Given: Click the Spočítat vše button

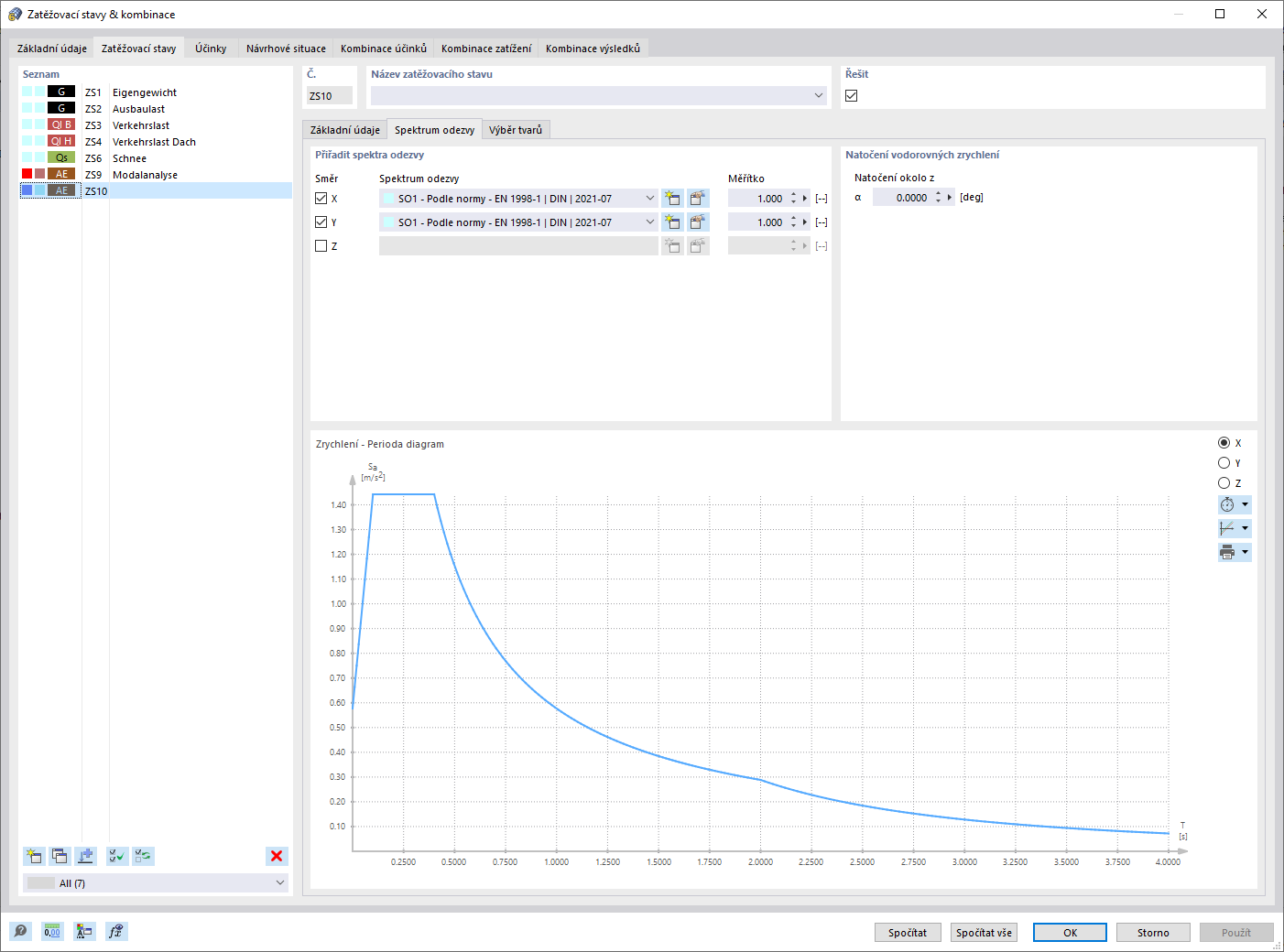Looking at the screenshot, I should pos(984,932).
